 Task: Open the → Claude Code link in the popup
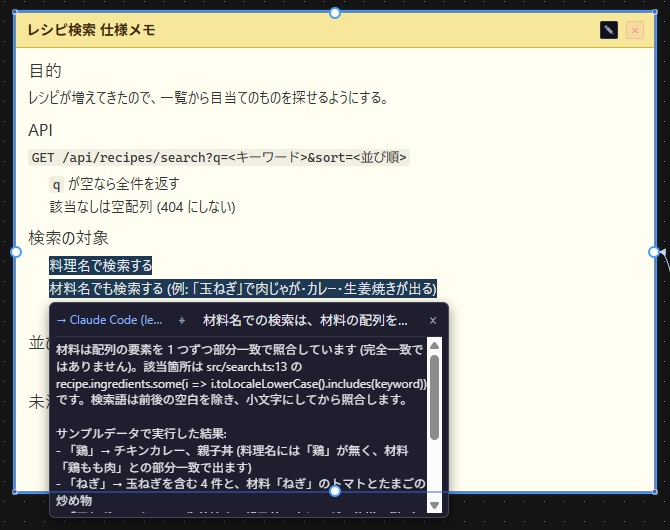[x=109, y=320]
